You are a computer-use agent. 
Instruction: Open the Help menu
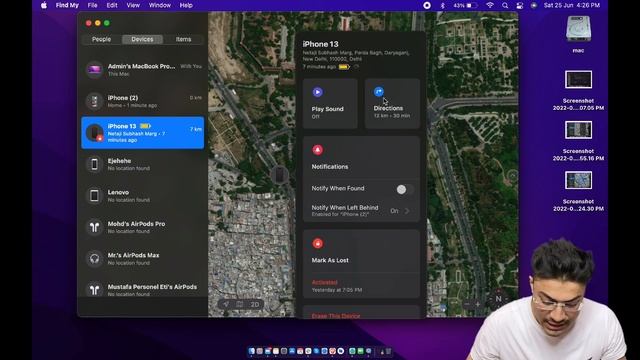(x=186, y=5)
